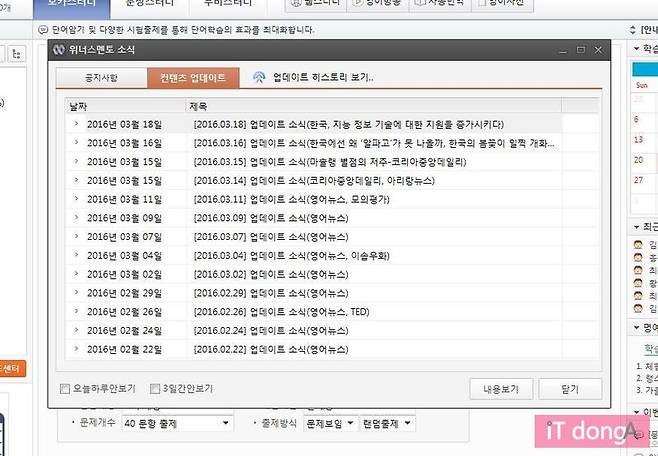Expand the 2016년 03월 04일 row arrow

click(76, 255)
